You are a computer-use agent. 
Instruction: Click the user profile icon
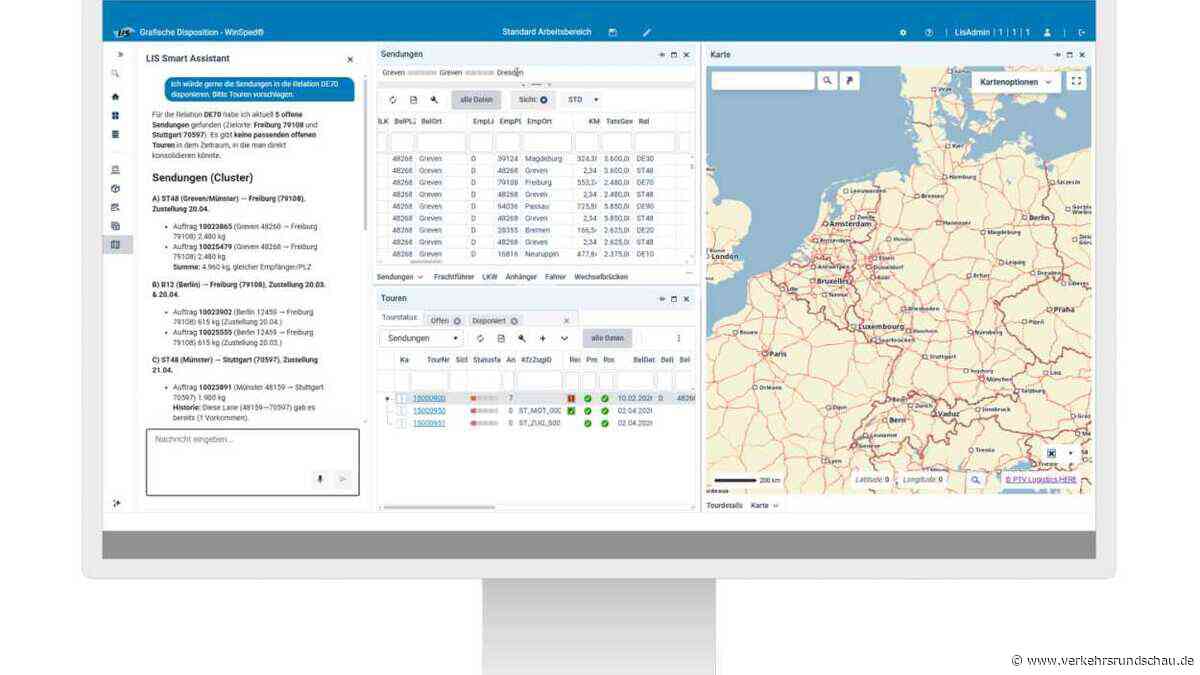pos(1047,32)
